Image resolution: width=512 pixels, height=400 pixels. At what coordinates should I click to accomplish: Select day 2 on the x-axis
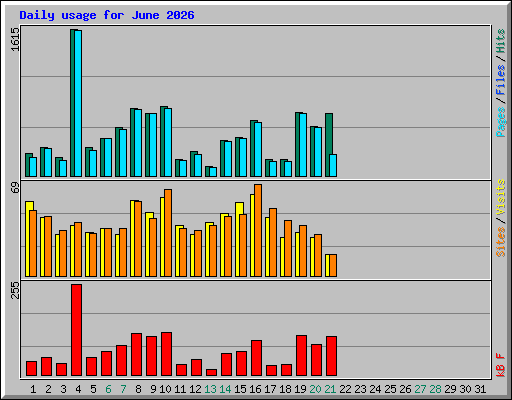click(x=48, y=389)
